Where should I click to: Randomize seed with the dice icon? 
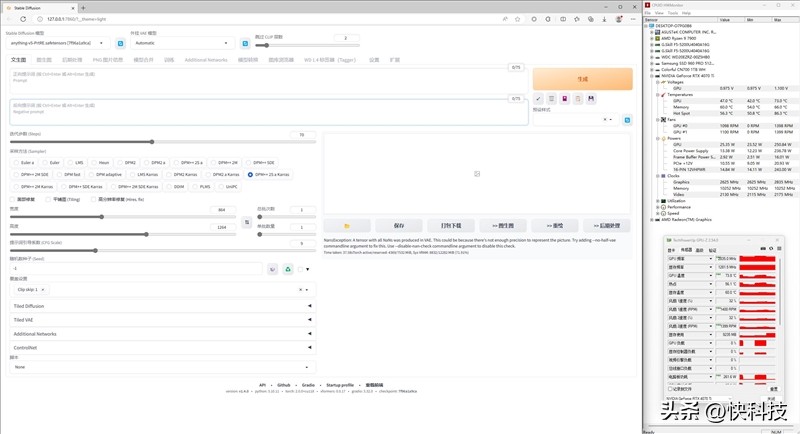click(x=272, y=268)
